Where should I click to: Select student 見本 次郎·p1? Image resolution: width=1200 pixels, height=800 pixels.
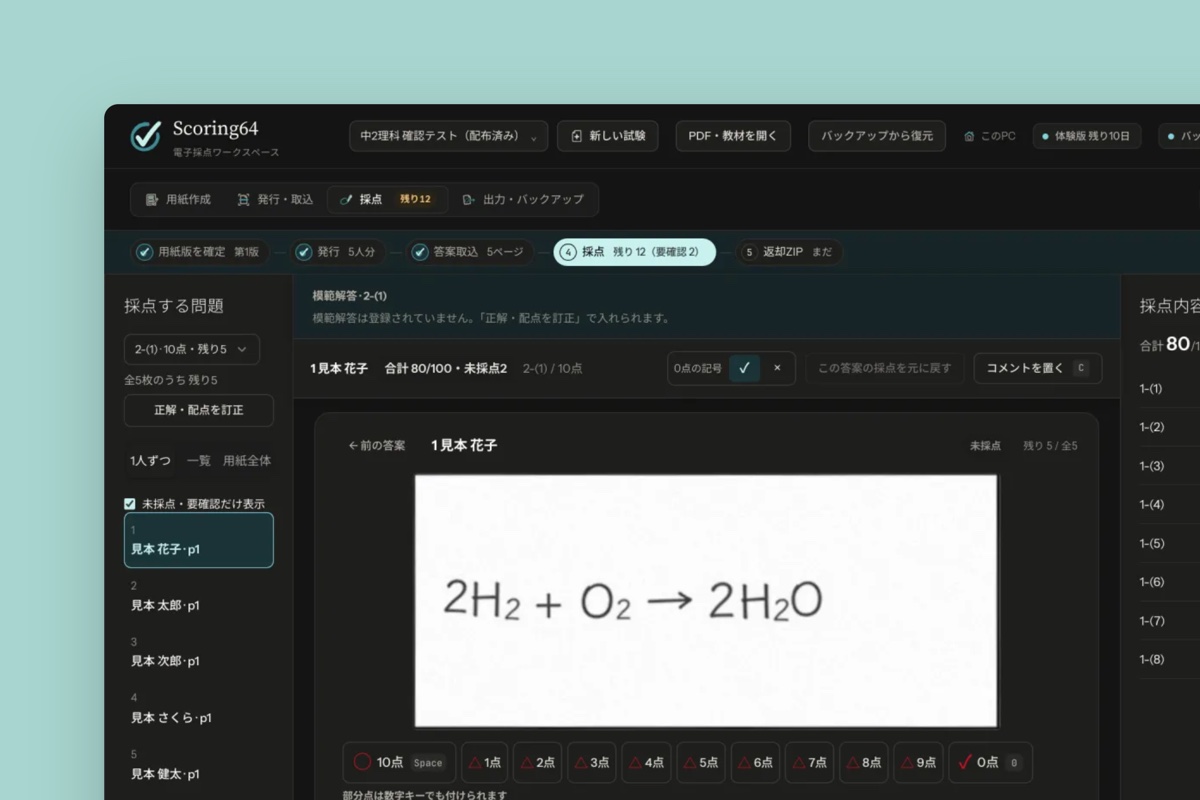tap(199, 652)
